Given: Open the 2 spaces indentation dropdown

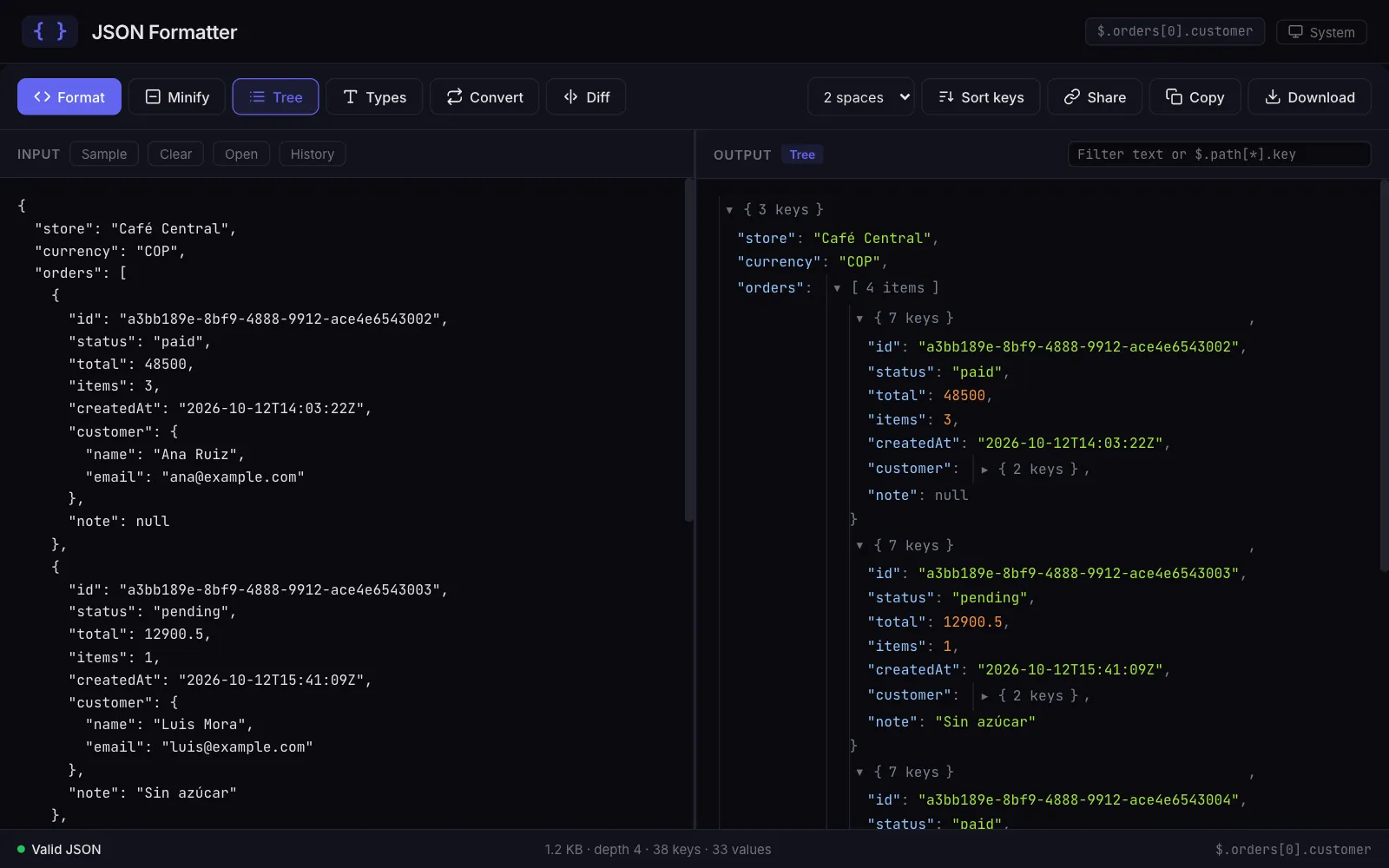Looking at the screenshot, I should (x=861, y=97).
